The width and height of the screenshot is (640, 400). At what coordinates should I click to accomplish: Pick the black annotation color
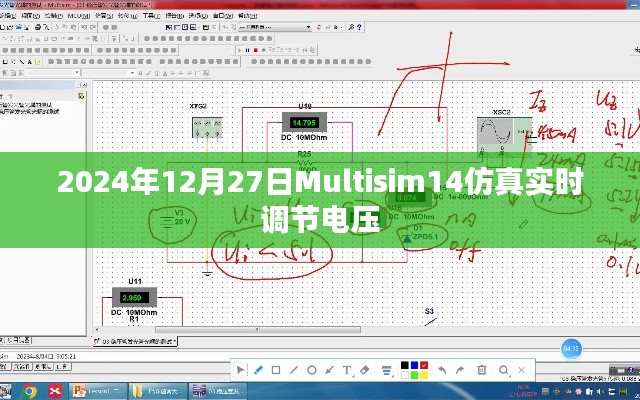[404, 365]
